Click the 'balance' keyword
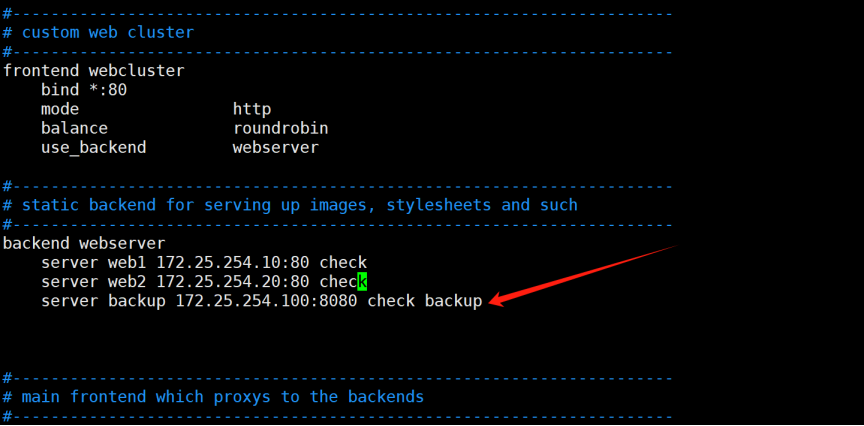864x426 pixels. pyautogui.click(x=74, y=128)
